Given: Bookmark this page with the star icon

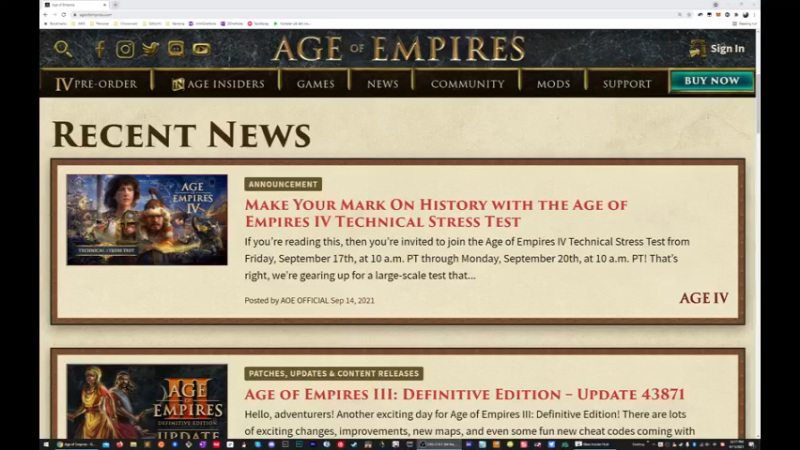Looking at the screenshot, I should coord(689,15).
